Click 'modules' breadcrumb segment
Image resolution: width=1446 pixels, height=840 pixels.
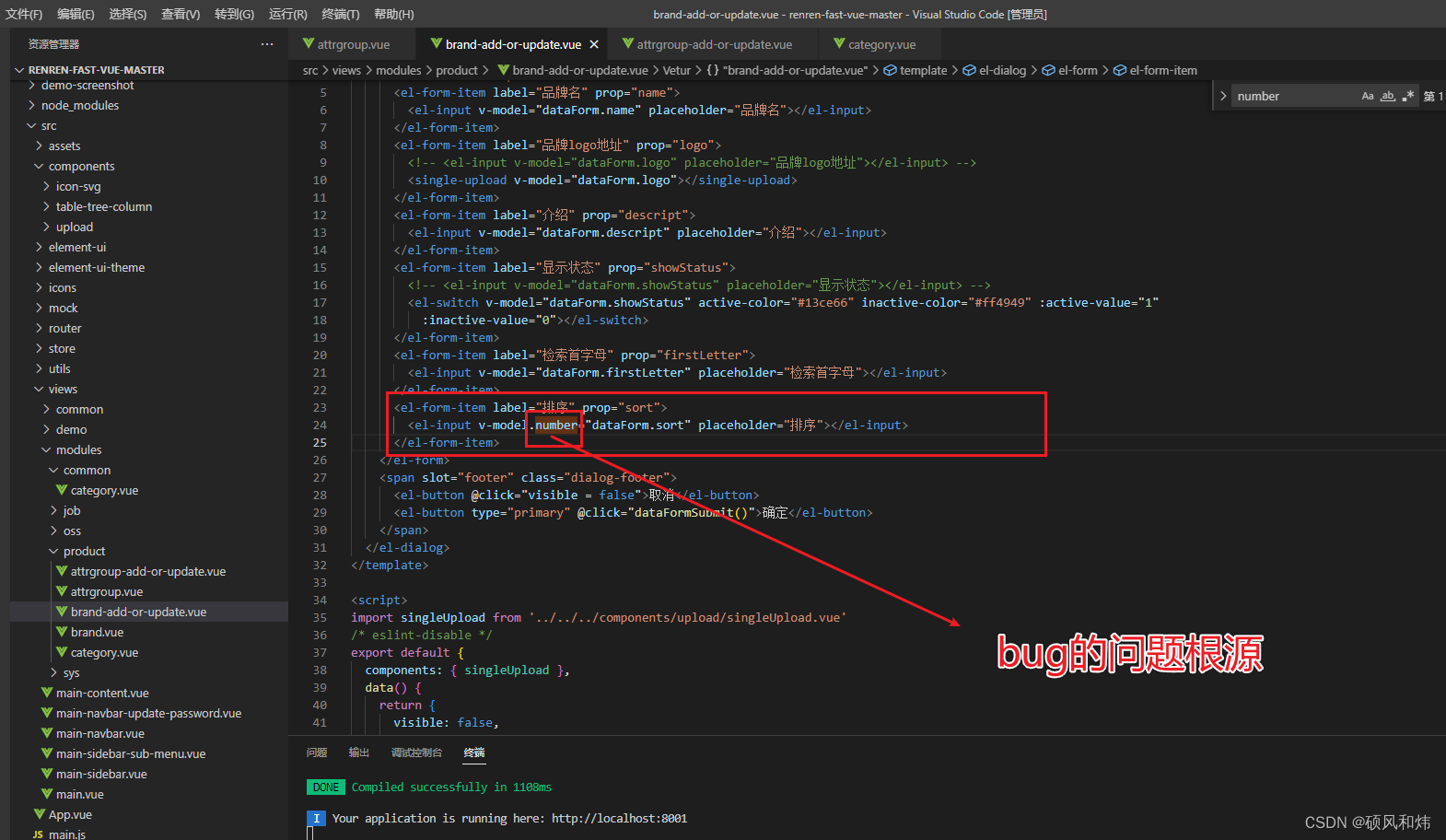pyautogui.click(x=399, y=70)
